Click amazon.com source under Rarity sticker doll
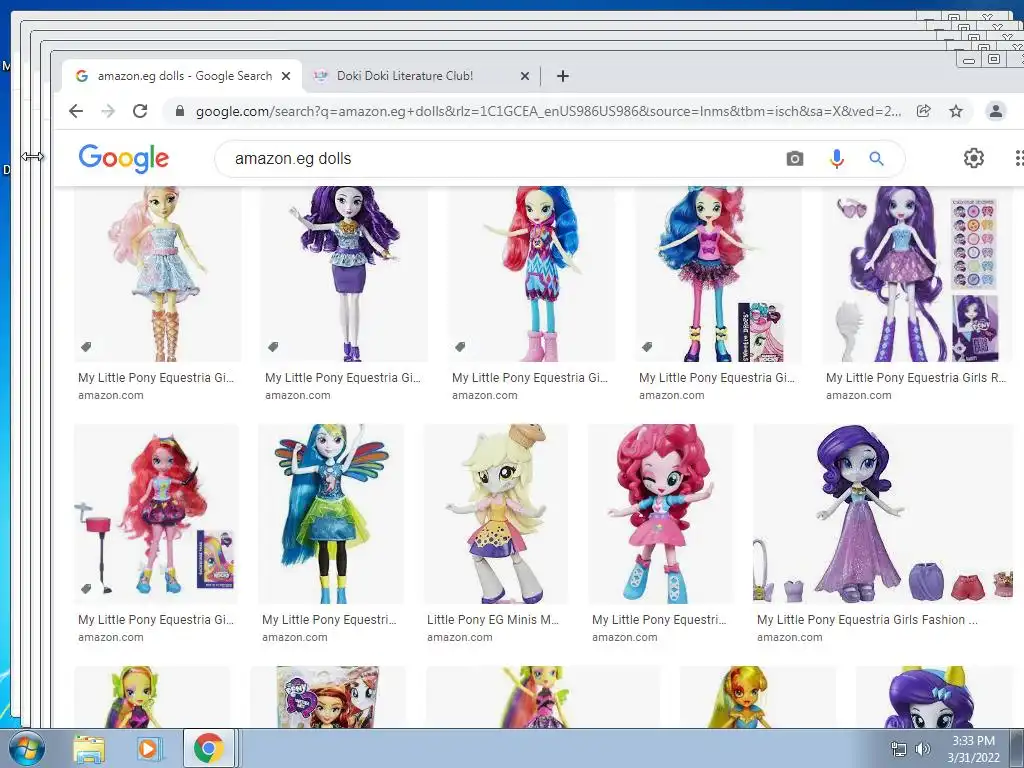Image resolution: width=1024 pixels, height=768 pixels. (858, 395)
